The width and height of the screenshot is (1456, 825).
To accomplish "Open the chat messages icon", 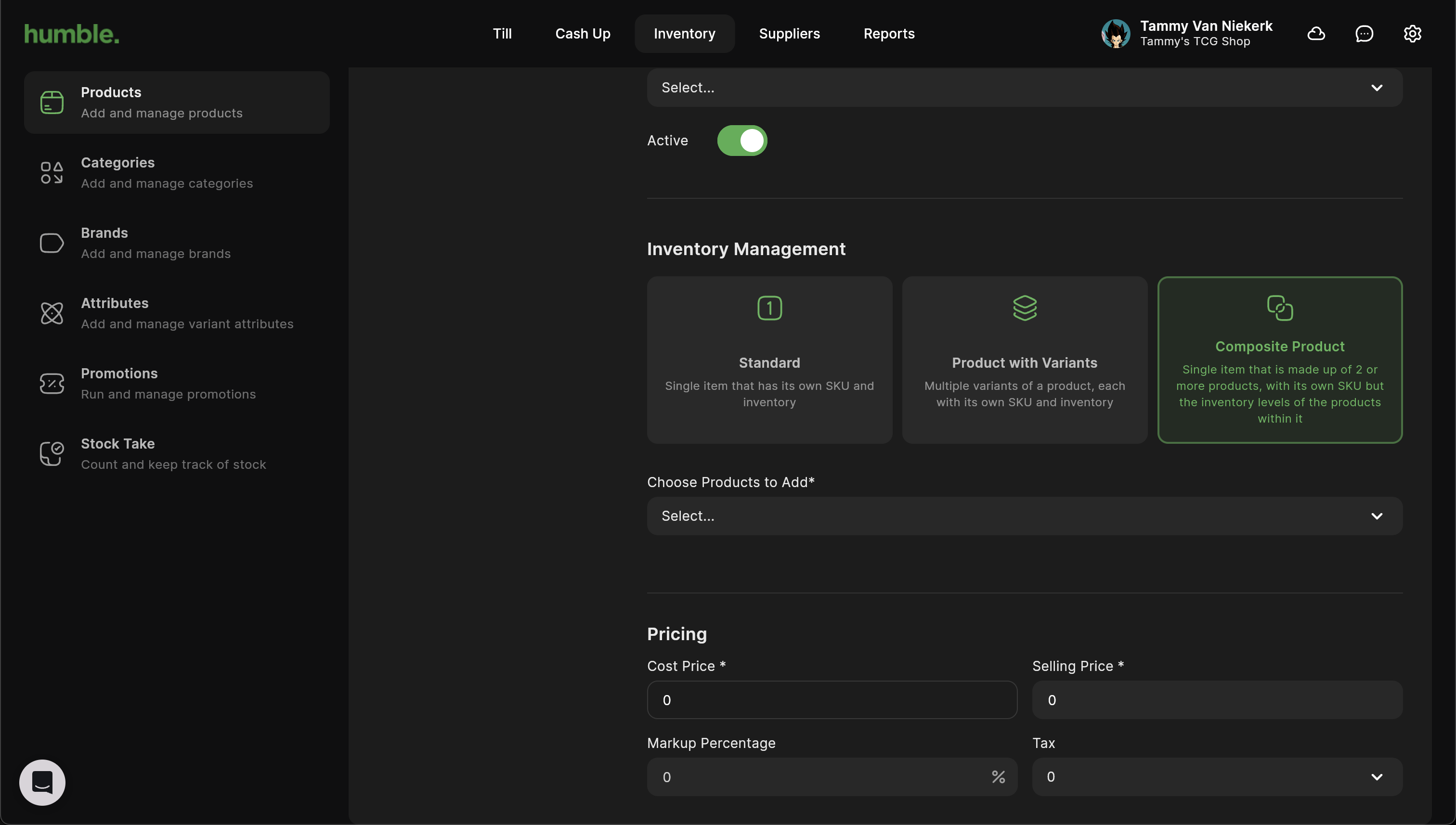I will coord(1364,34).
